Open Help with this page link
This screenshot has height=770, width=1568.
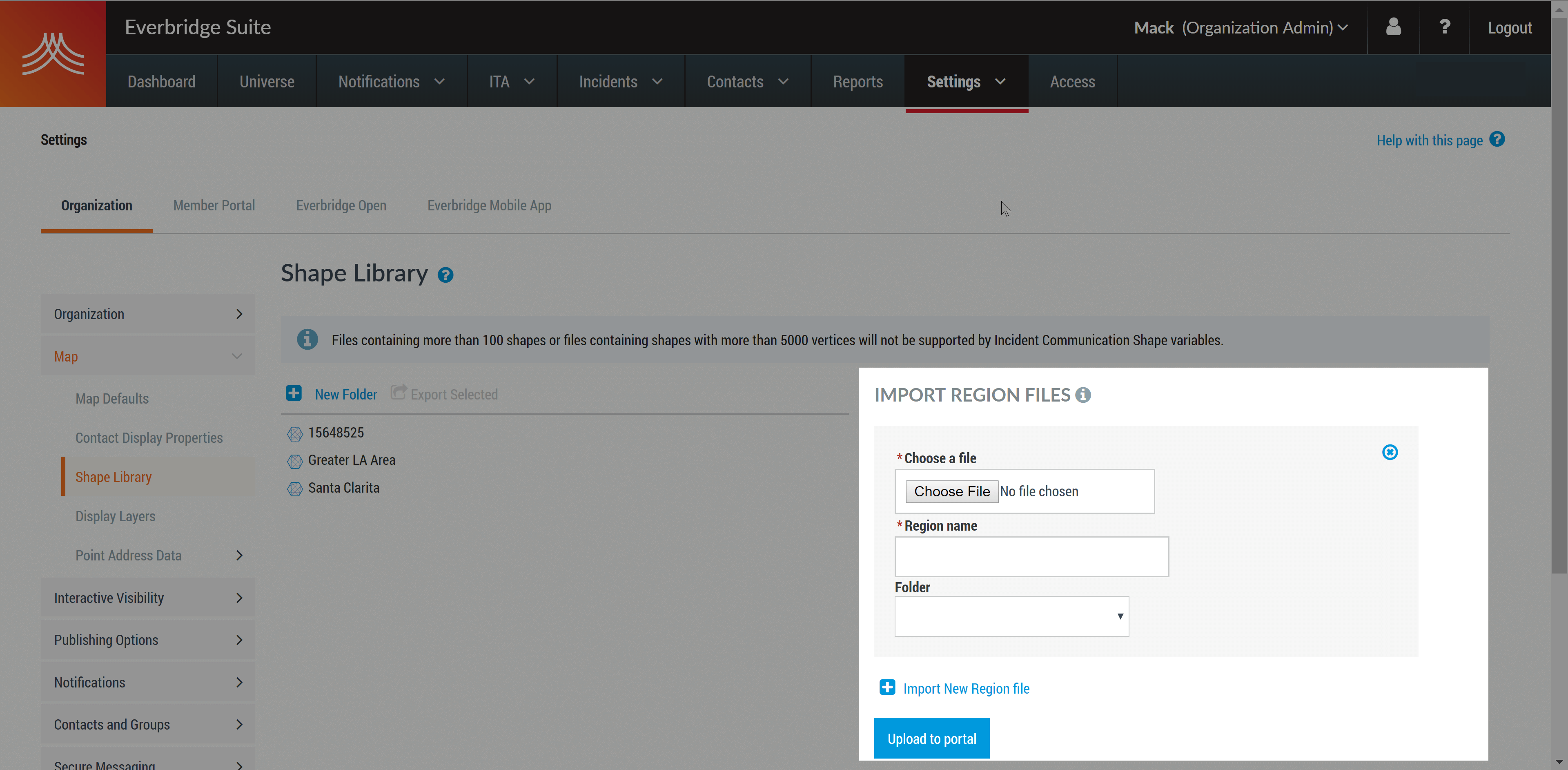pyautogui.click(x=1429, y=141)
